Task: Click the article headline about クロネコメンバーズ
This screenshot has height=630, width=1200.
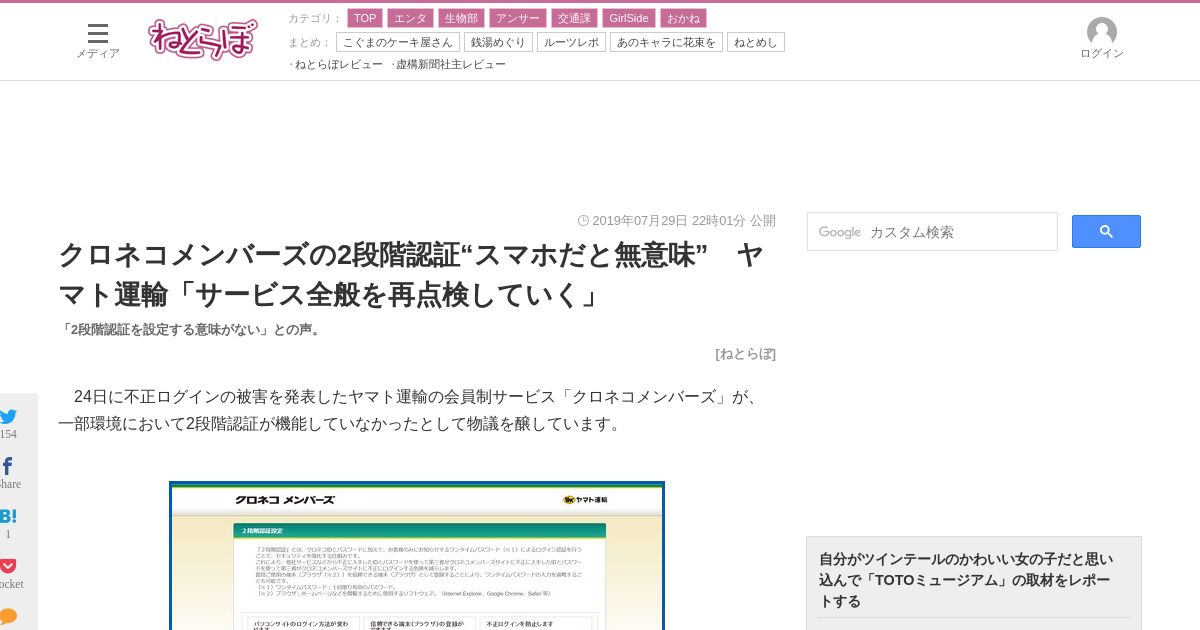Action: [411, 275]
